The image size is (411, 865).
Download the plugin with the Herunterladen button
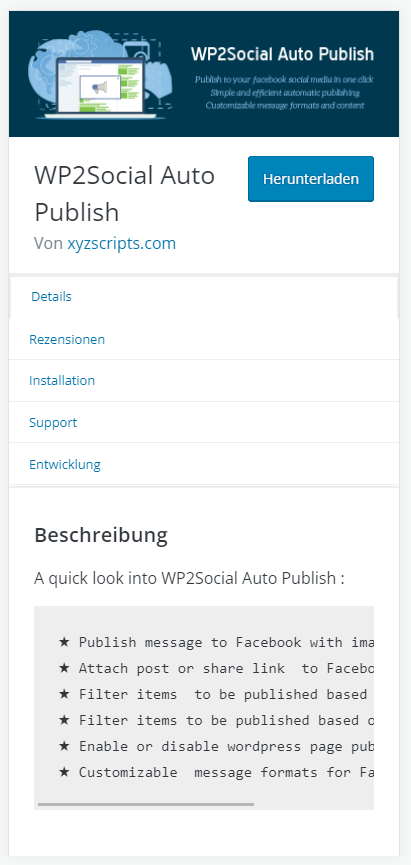pos(311,179)
